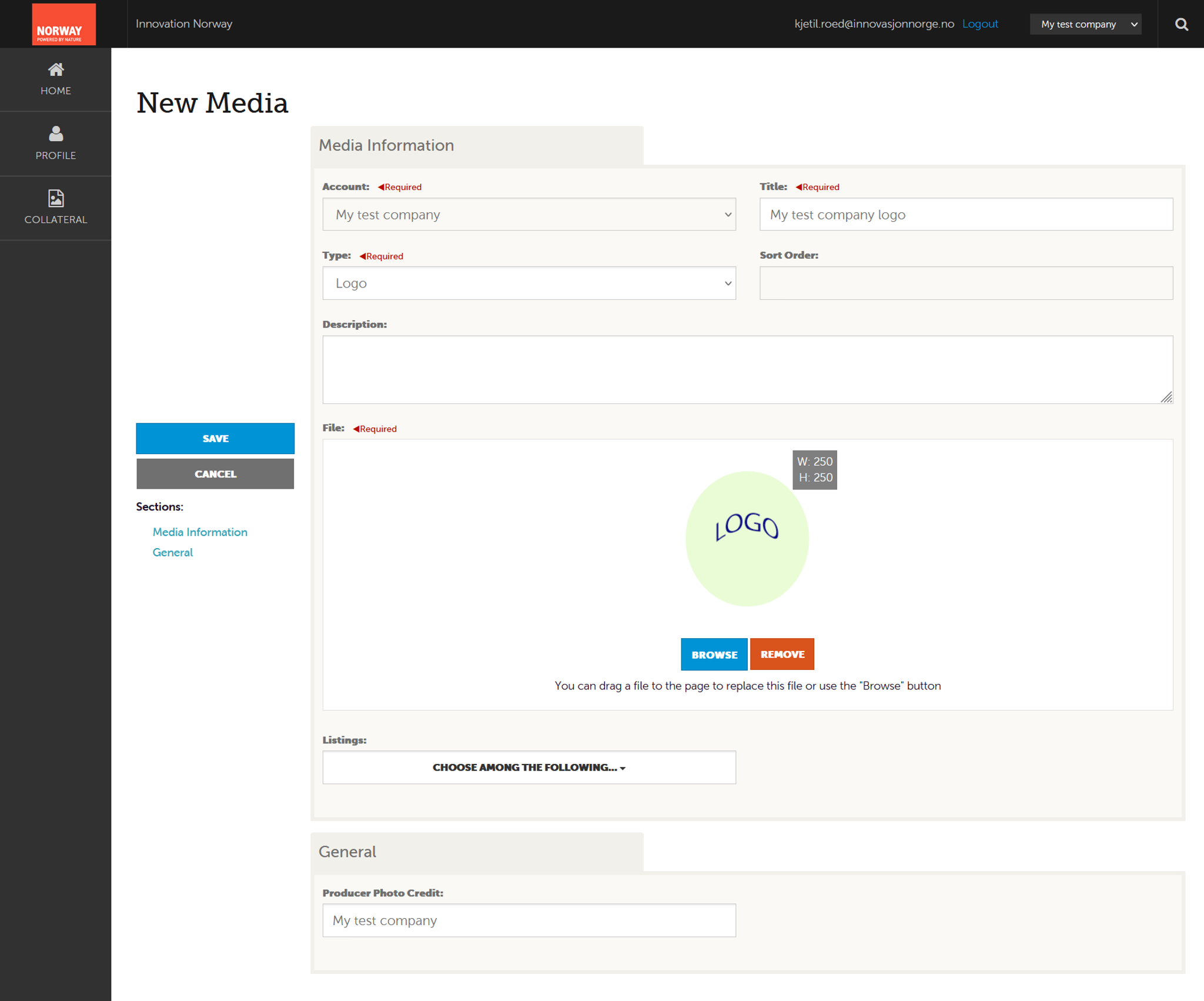
Task: Click the uploaded LOGO image preview
Action: pos(747,538)
